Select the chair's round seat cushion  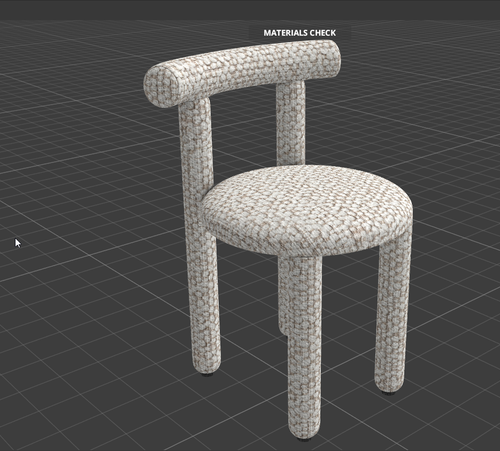coord(307,210)
